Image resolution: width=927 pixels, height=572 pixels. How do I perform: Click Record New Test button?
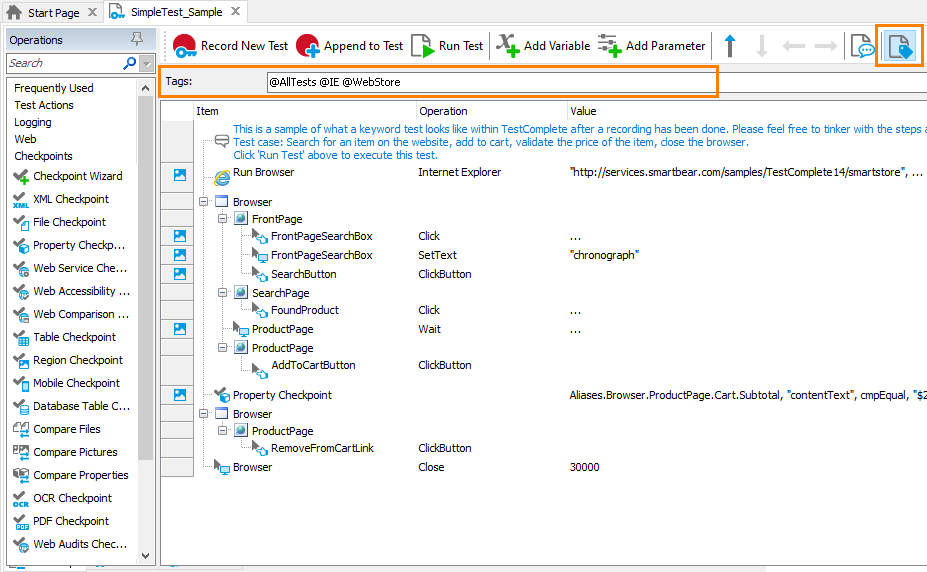pos(231,46)
